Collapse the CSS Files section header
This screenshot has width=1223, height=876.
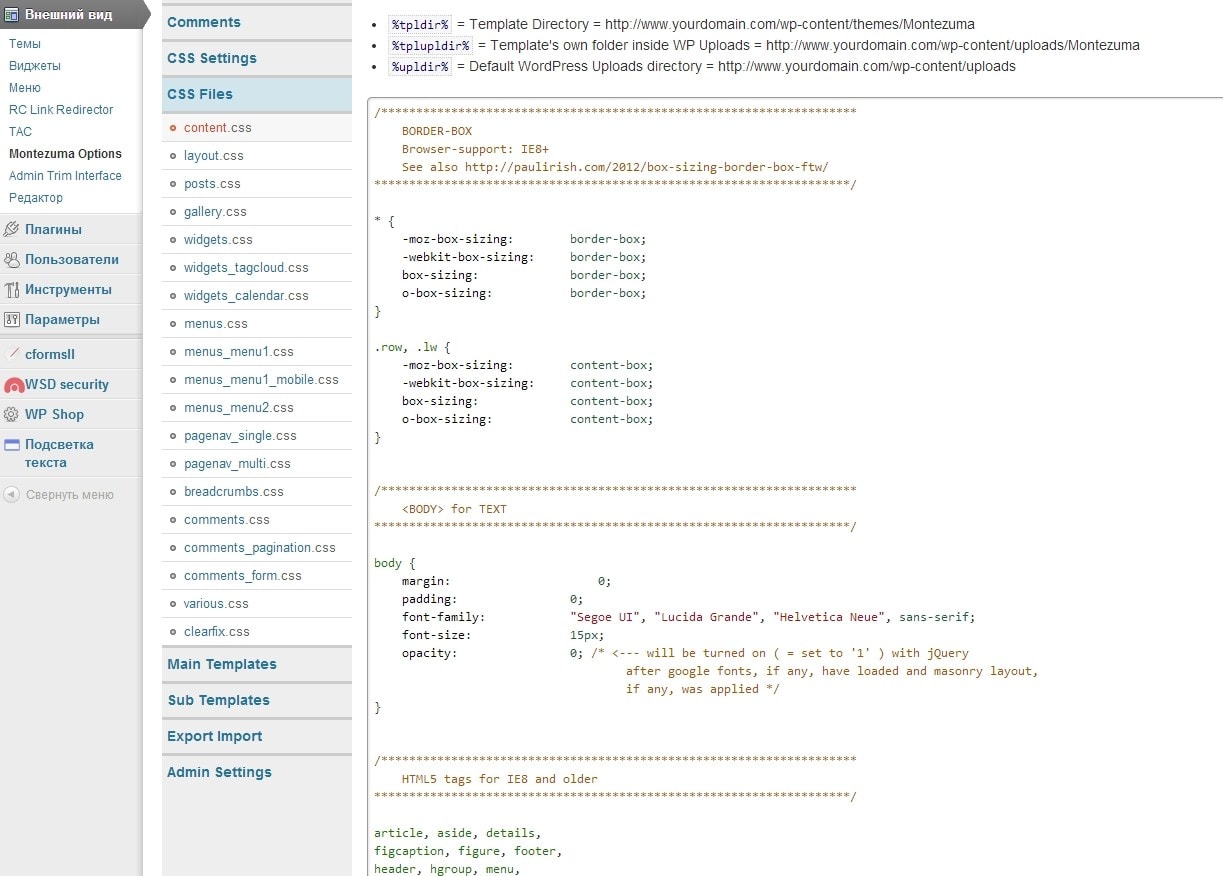click(200, 94)
